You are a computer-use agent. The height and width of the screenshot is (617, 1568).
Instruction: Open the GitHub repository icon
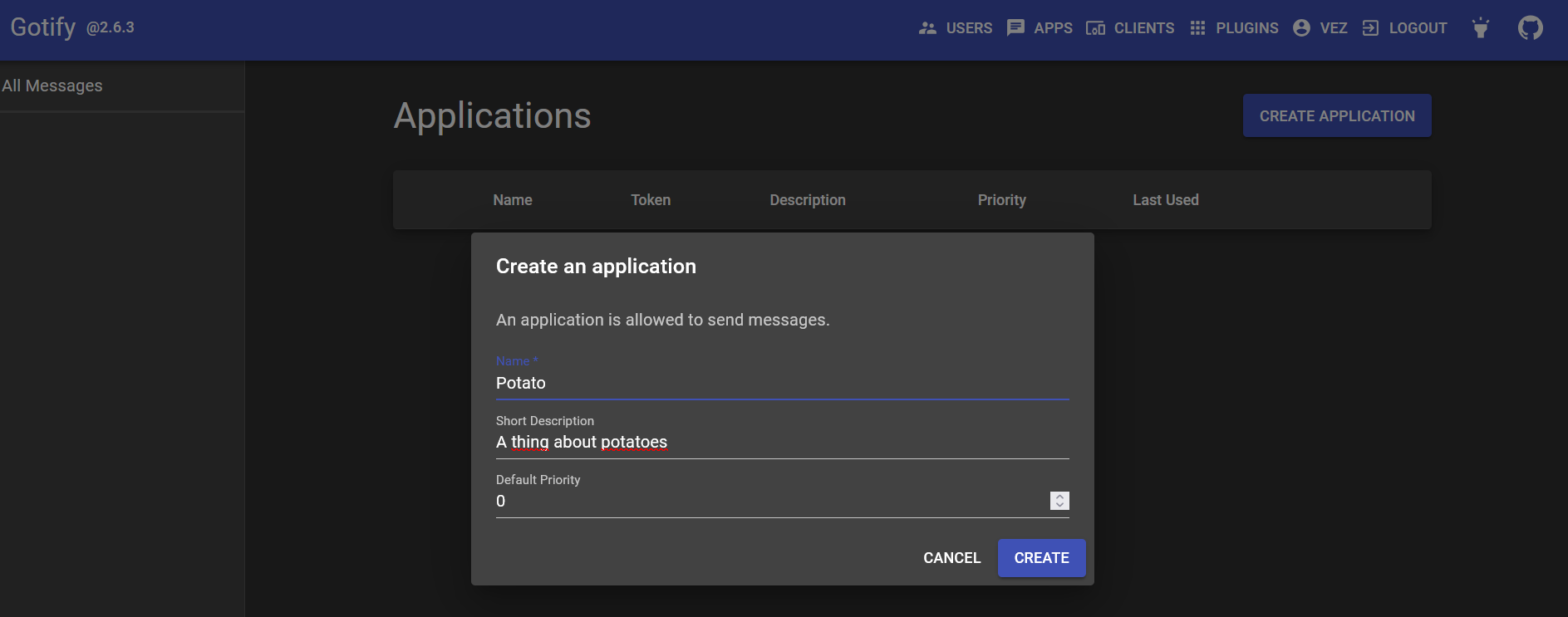pos(1530,28)
